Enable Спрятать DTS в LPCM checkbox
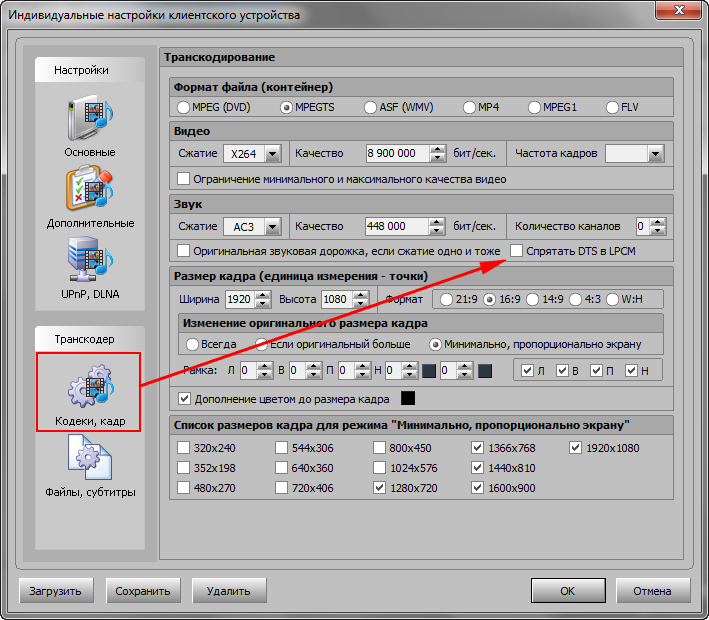 517,250
